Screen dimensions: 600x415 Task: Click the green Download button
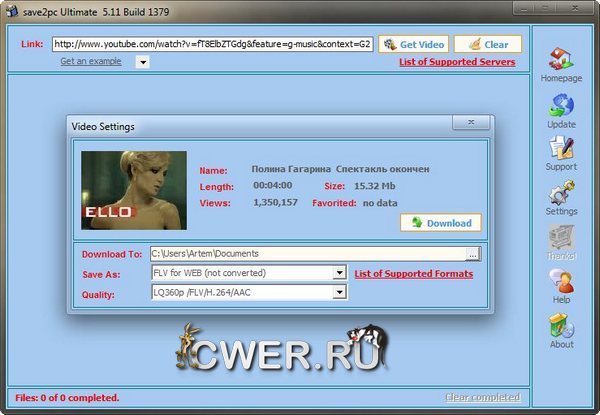click(x=441, y=222)
